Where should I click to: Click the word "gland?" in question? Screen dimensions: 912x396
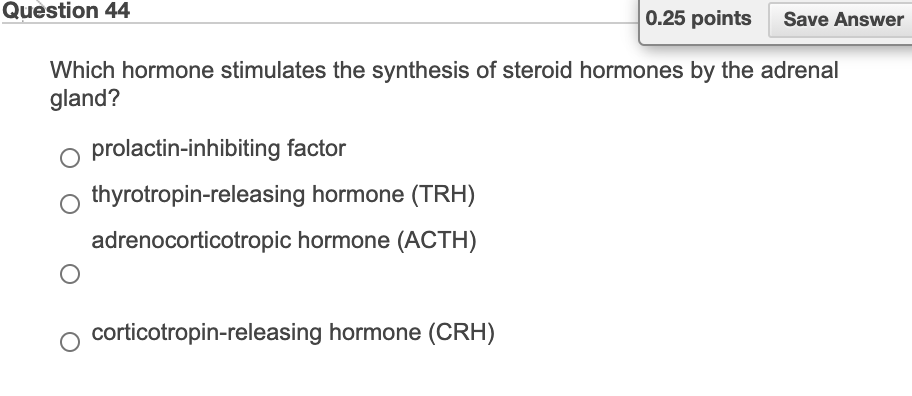(85, 99)
